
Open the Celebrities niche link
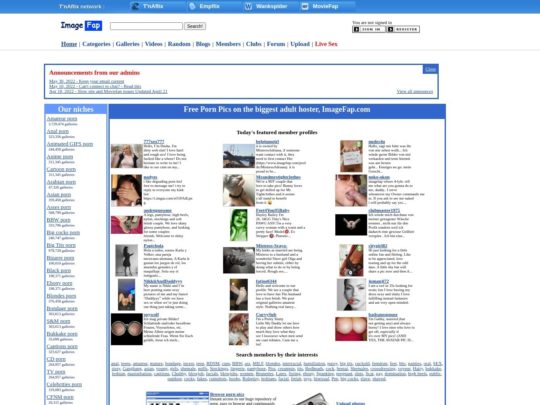point(64,384)
